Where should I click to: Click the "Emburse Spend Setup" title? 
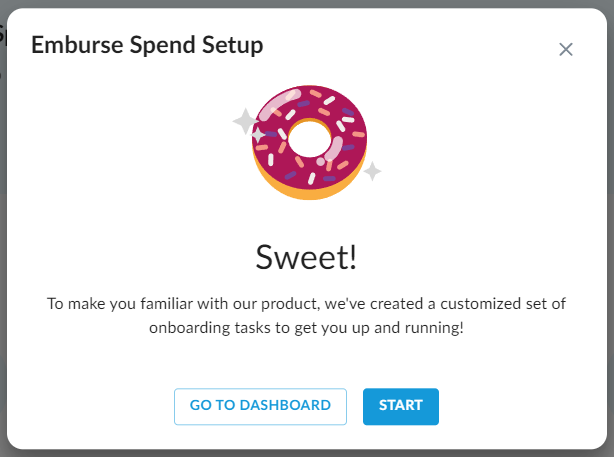coord(147,45)
